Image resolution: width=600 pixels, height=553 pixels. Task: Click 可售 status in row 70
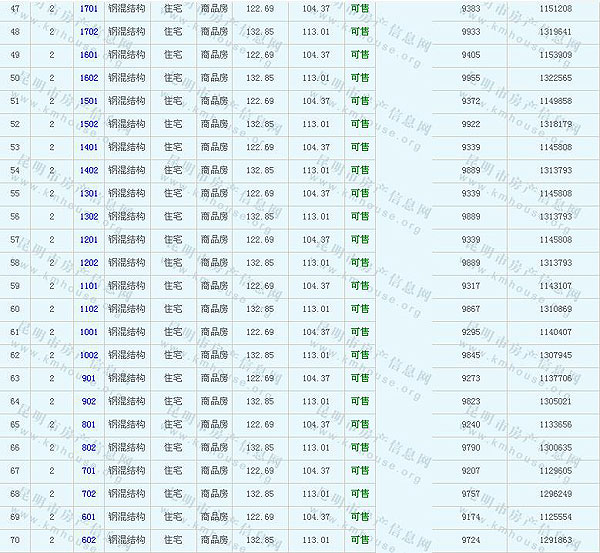pos(360,540)
